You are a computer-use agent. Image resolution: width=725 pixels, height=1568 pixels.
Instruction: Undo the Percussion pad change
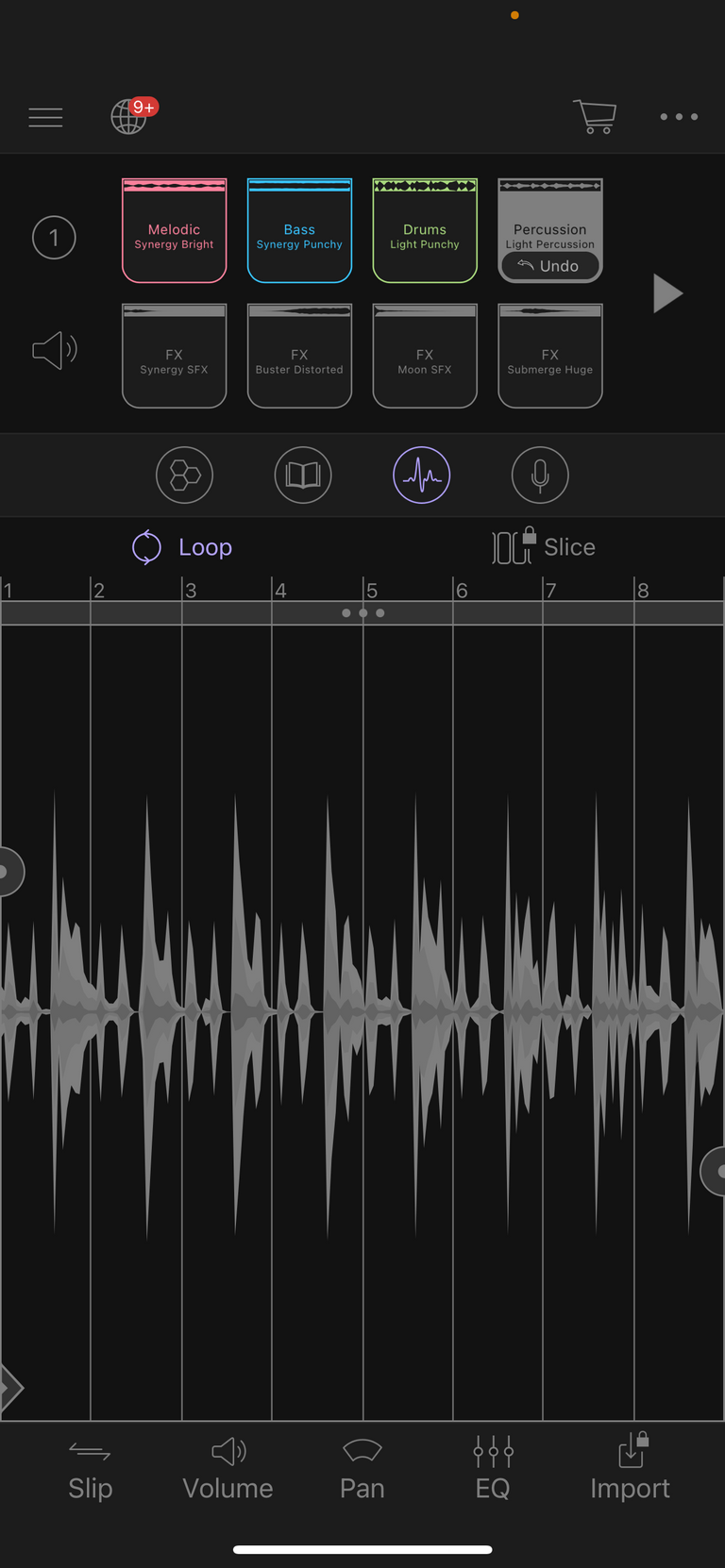pos(549,266)
